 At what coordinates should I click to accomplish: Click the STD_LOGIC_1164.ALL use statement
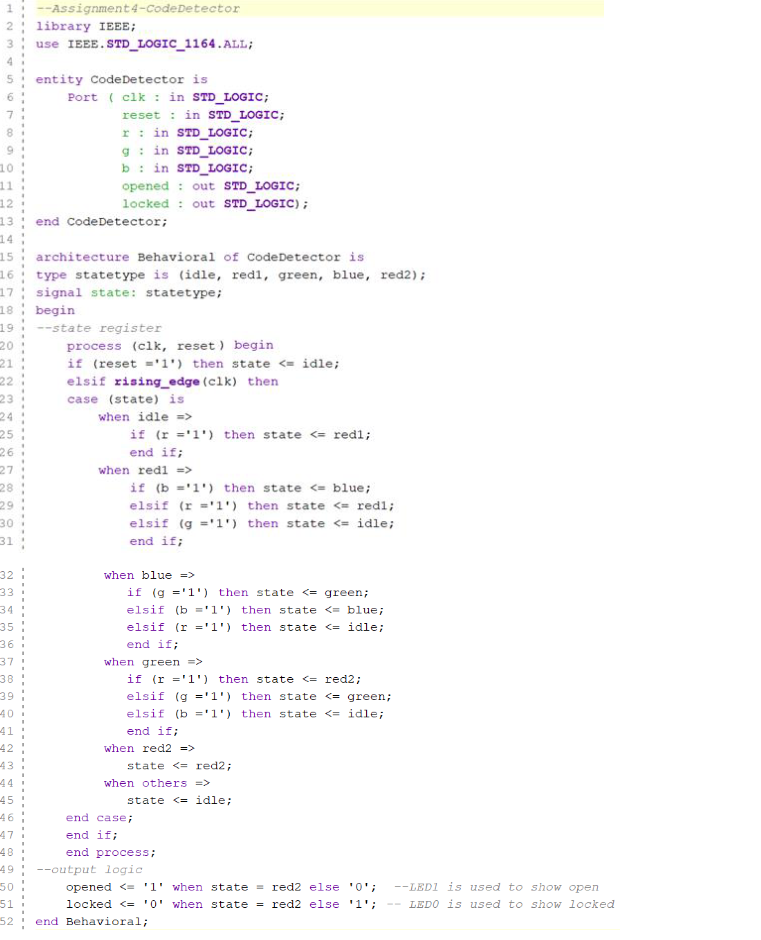coord(173,44)
